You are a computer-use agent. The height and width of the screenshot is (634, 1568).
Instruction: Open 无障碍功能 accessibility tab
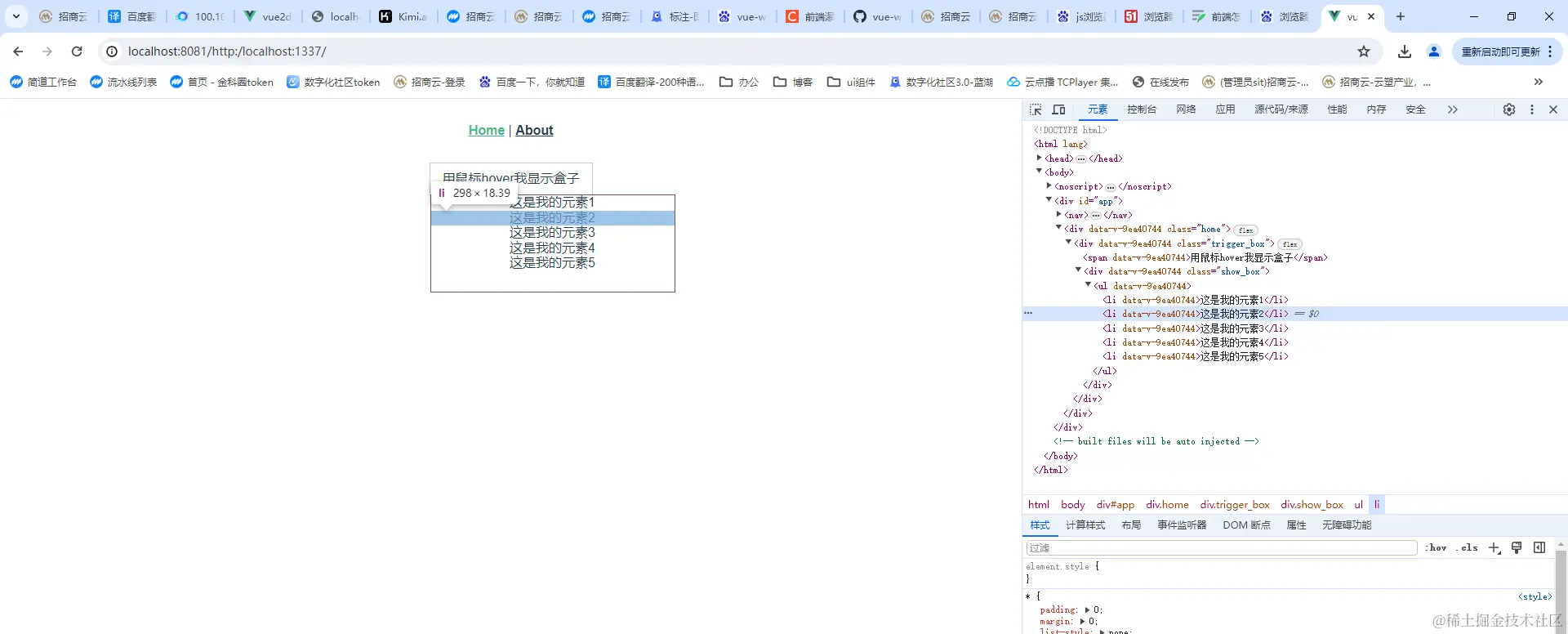click(1347, 525)
